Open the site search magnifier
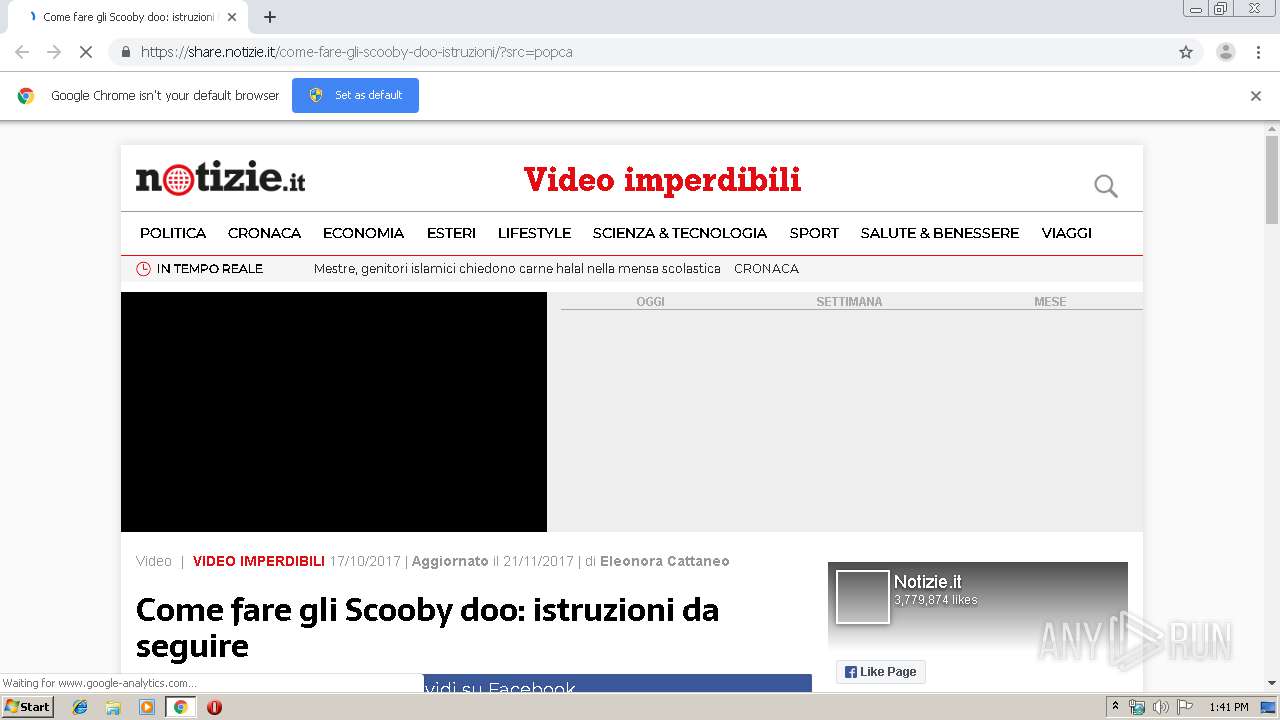The image size is (1280, 720). coord(1106,186)
